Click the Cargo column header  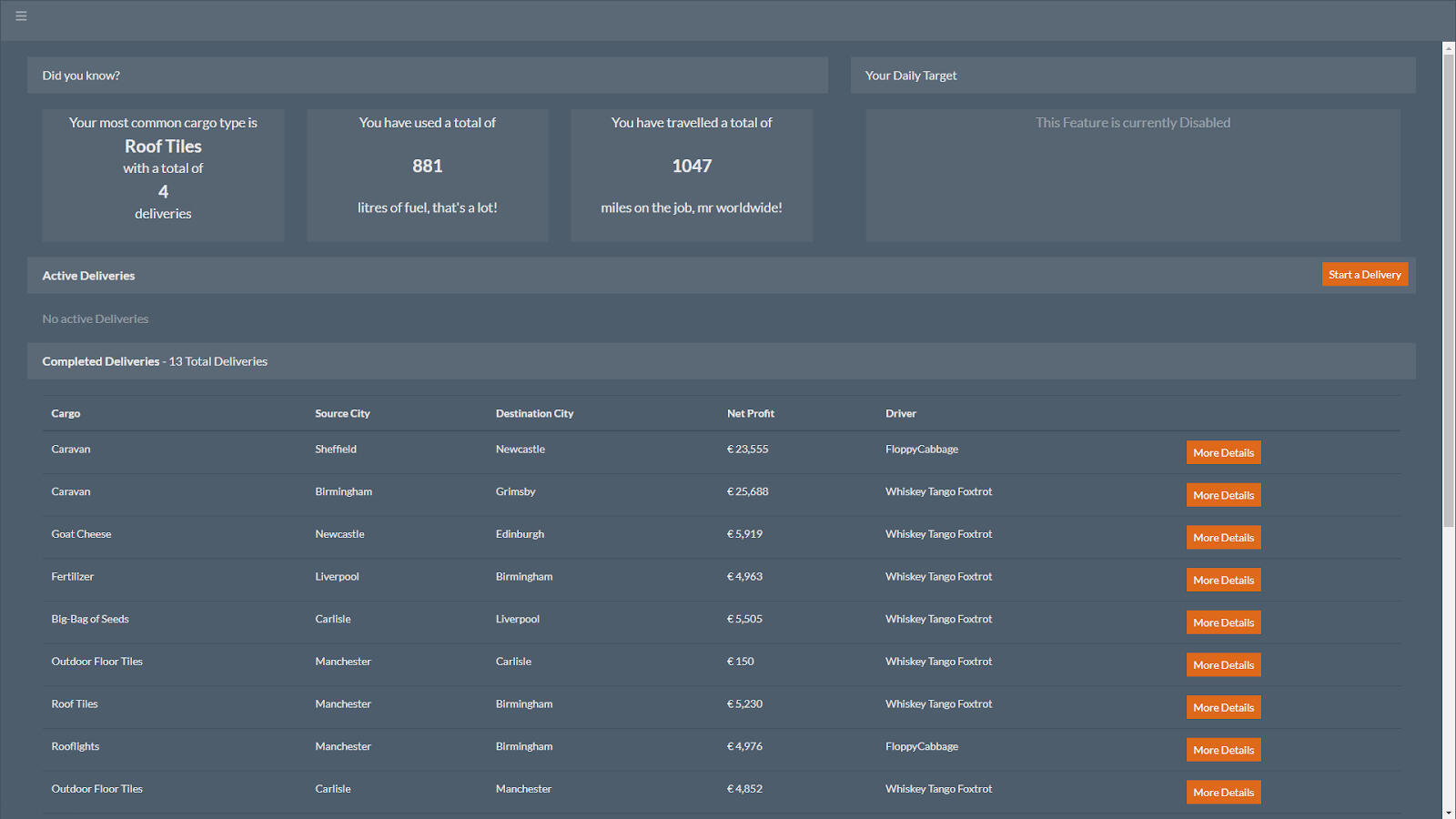pos(66,414)
